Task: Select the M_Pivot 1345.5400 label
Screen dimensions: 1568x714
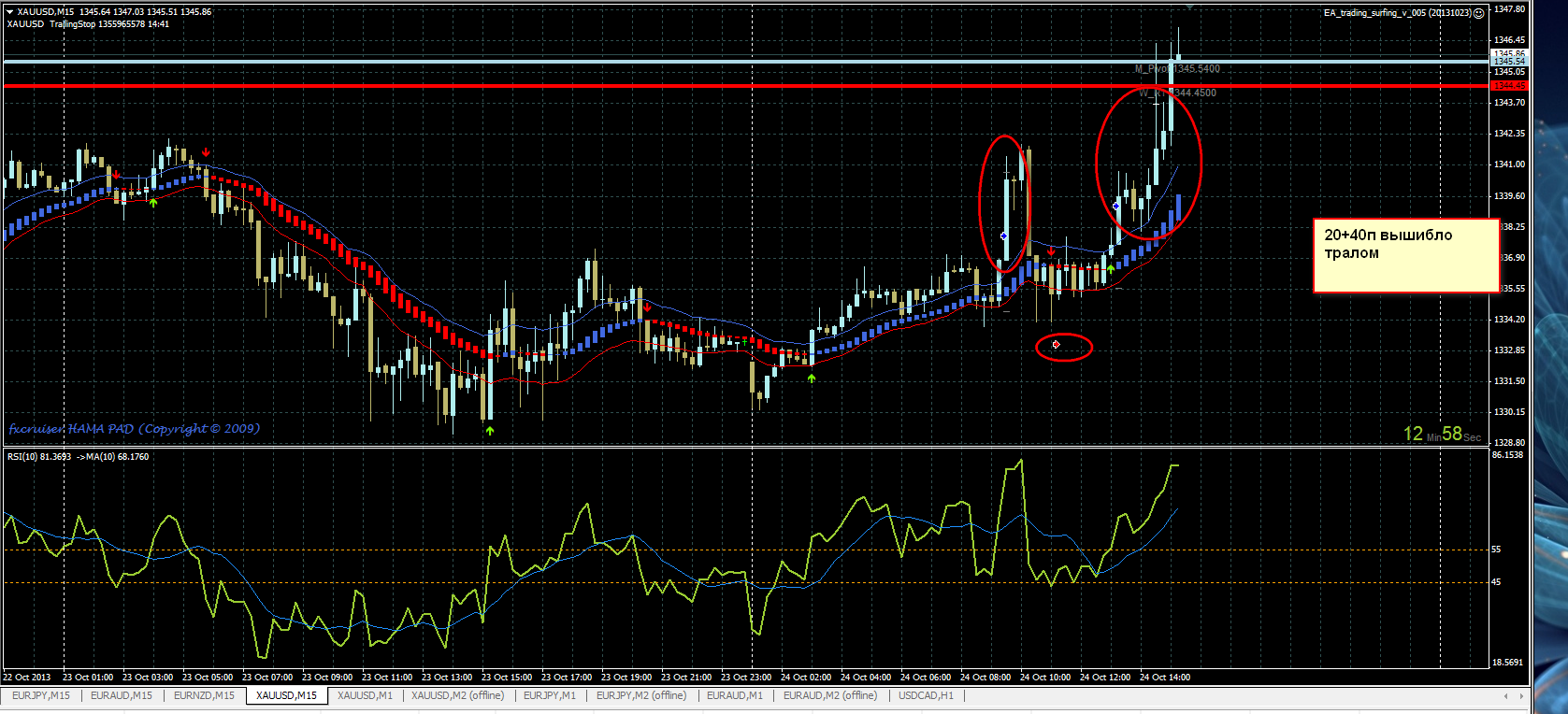Action: coord(1177,69)
